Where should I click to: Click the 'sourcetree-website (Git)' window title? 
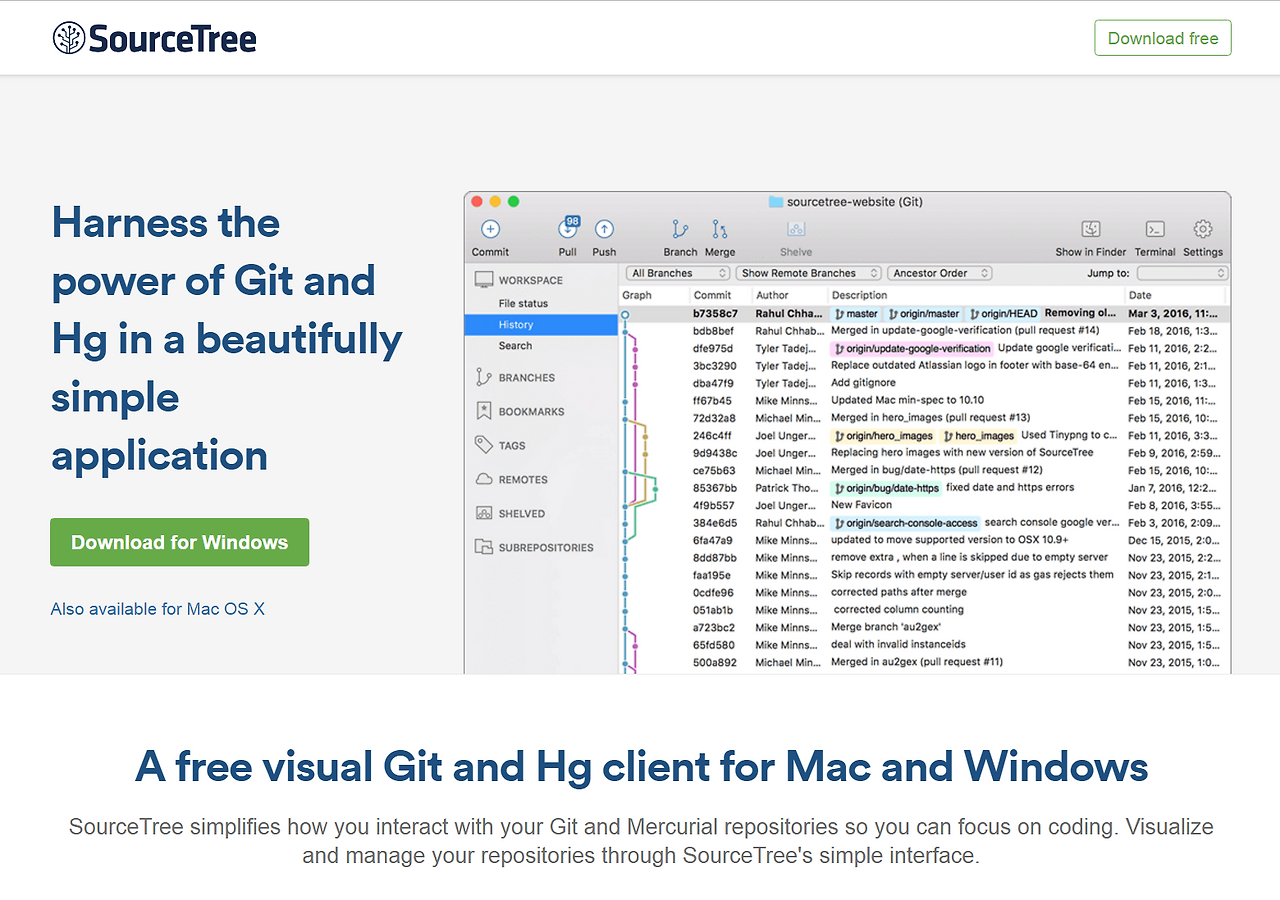coord(855,202)
